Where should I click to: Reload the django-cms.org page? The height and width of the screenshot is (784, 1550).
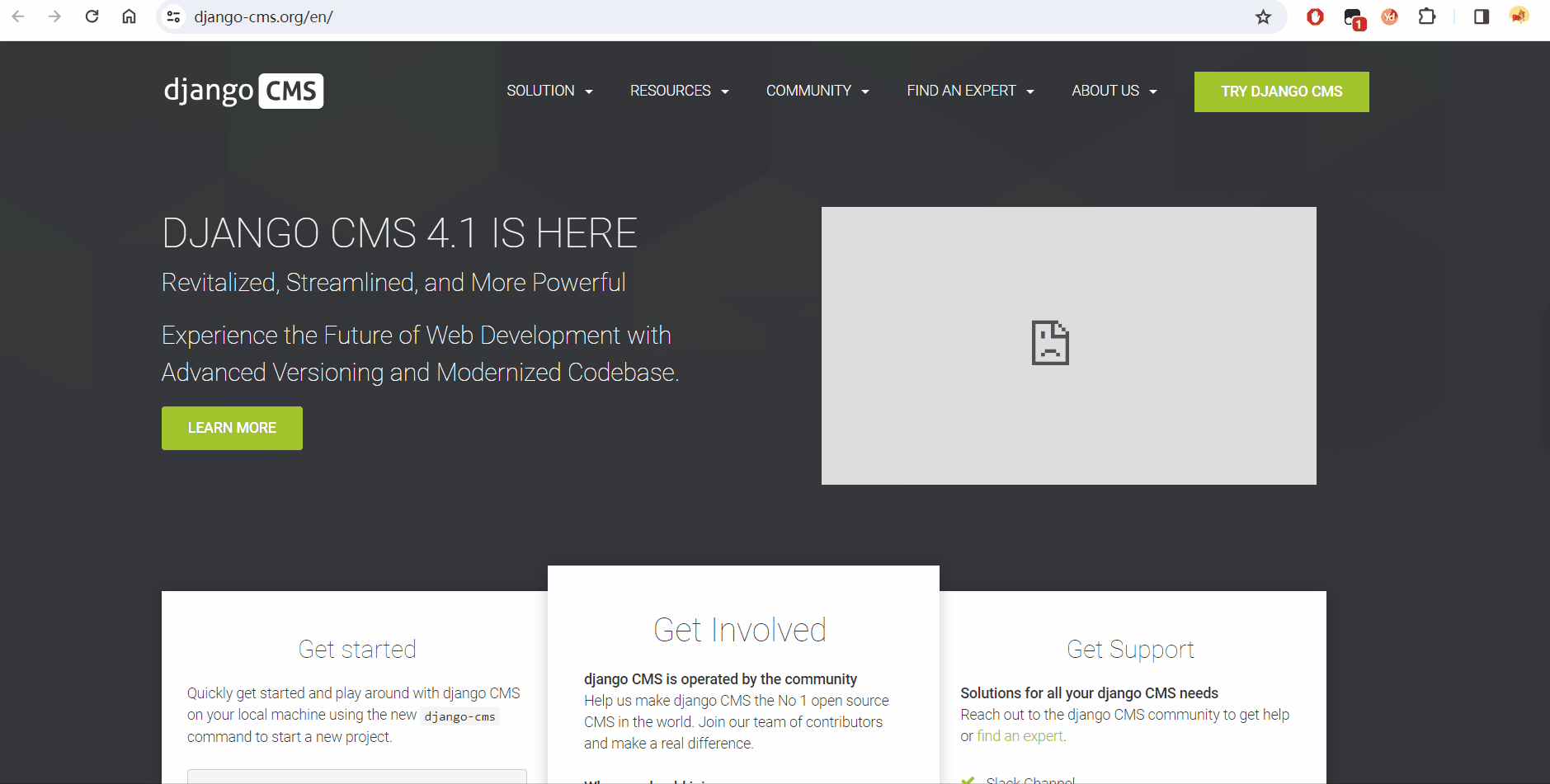click(92, 16)
